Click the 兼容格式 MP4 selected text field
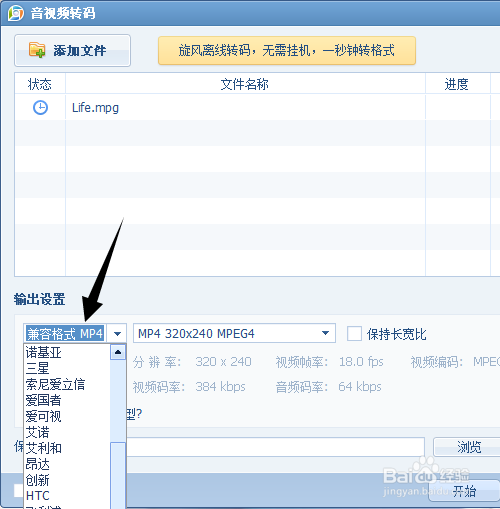 tap(65, 333)
